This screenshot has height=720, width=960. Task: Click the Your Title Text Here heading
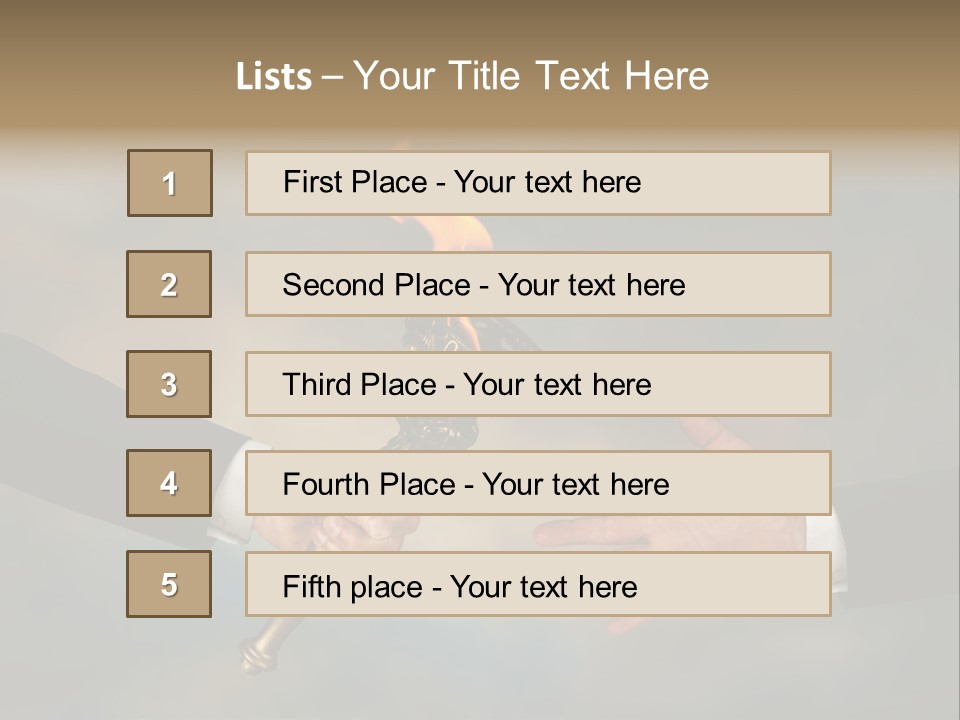[x=530, y=76]
